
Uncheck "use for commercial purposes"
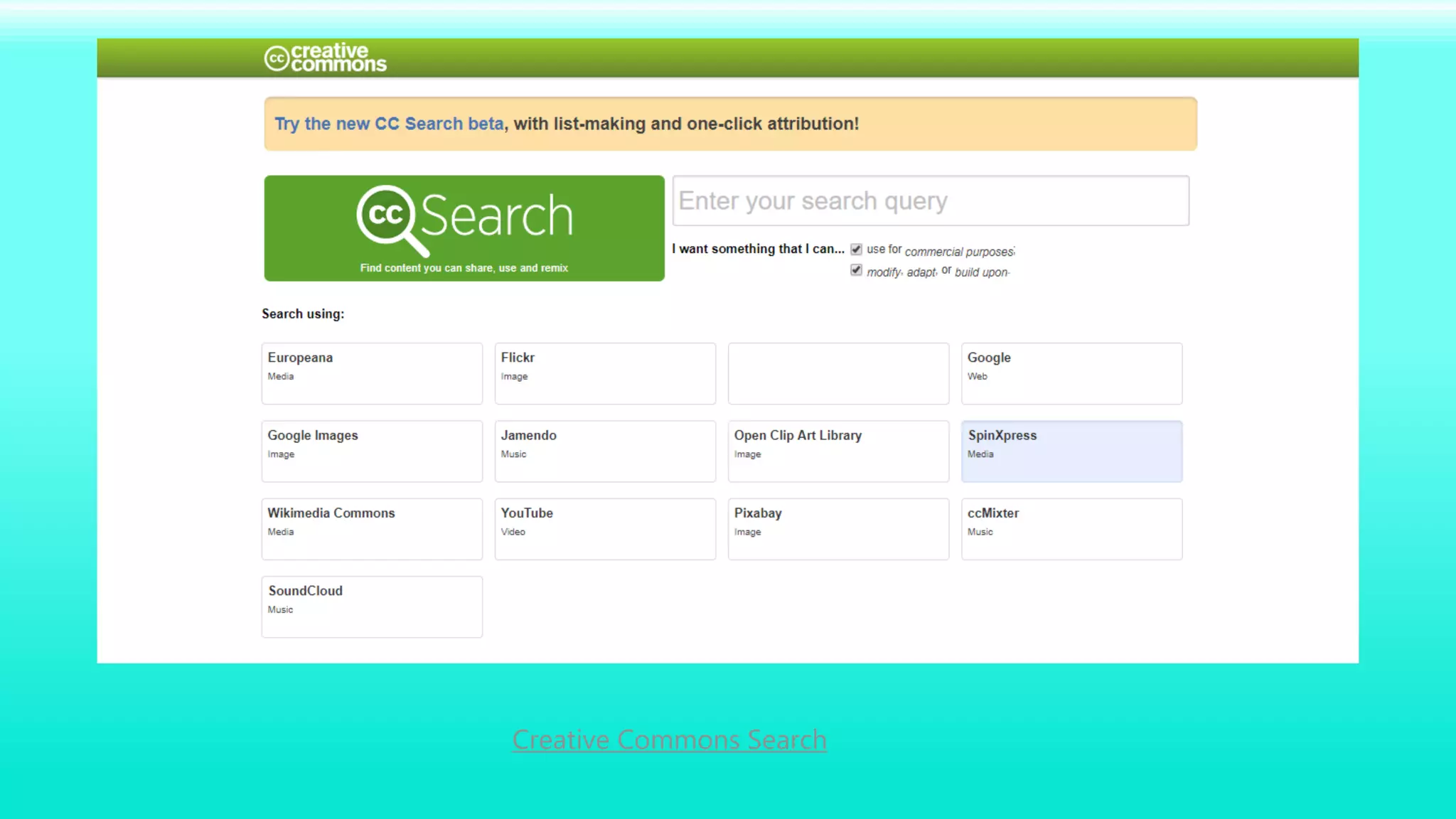pos(855,249)
